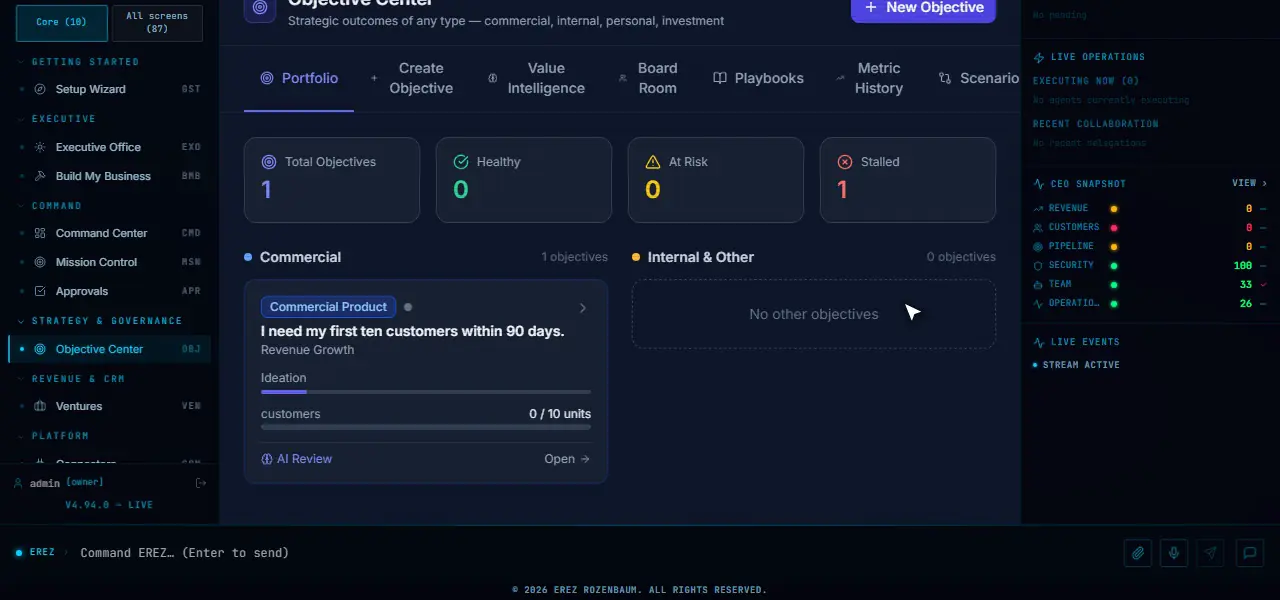Click the AI Review link
Image resolution: width=1280 pixels, height=600 pixels.
[x=297, y=459]
